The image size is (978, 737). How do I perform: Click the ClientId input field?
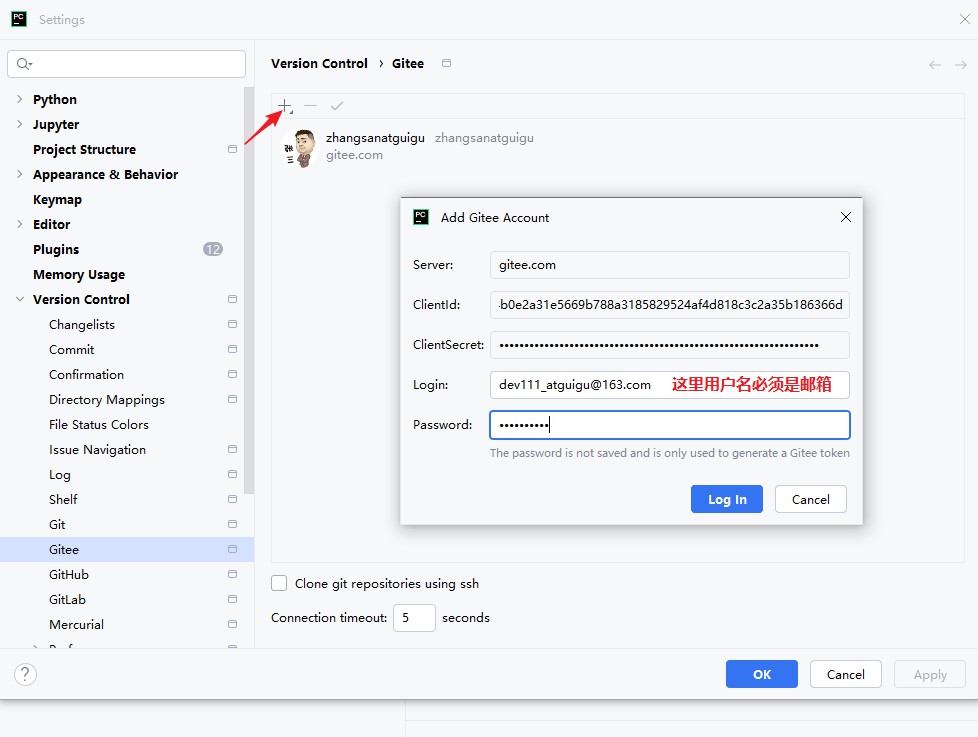(670, 305)
